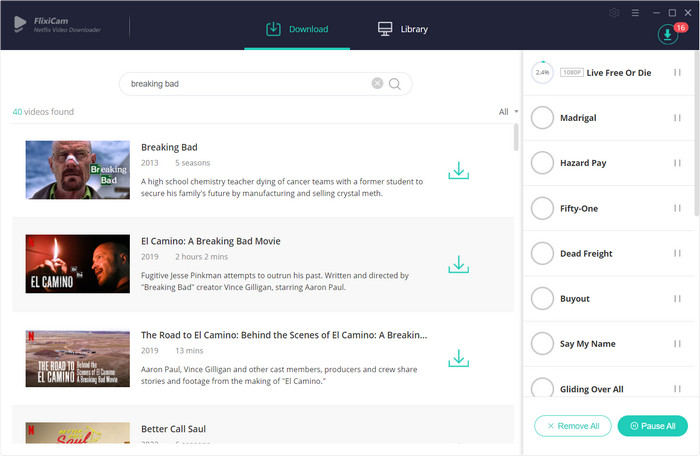Pause the Buyout download

pos(677,298)
